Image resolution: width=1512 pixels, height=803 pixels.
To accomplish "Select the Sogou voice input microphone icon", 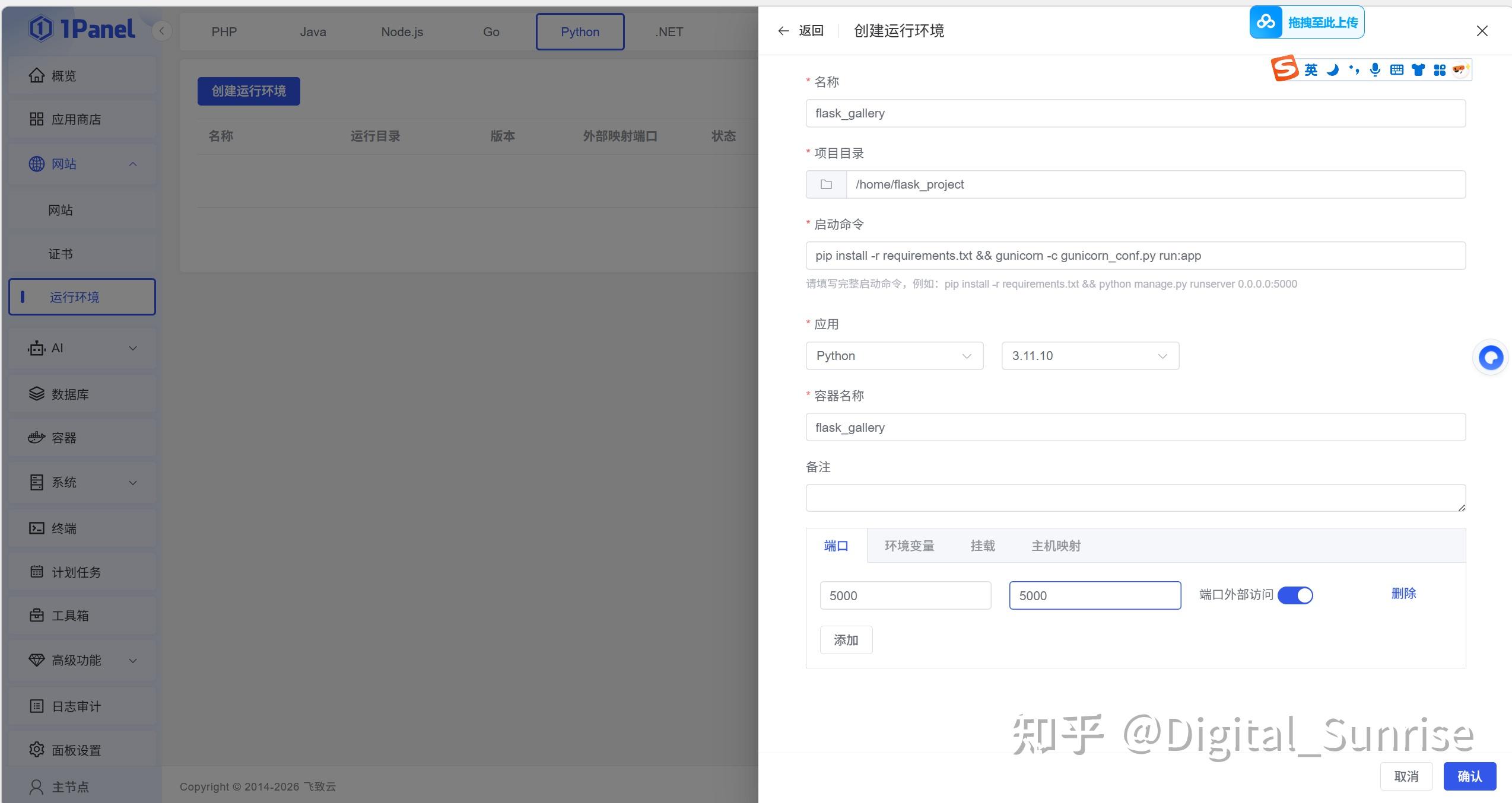I will [x=1375, y=69].
